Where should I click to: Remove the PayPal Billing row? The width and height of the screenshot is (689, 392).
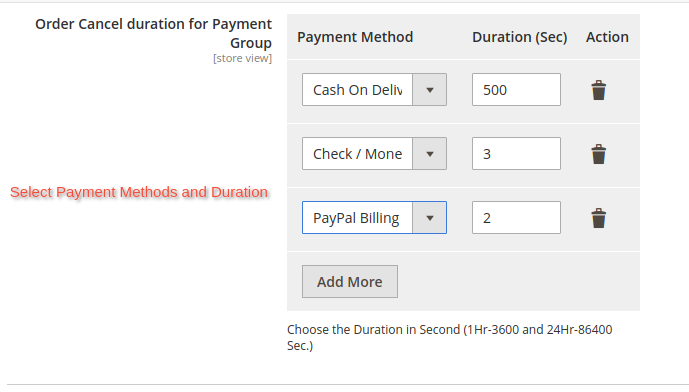[598, 218]
